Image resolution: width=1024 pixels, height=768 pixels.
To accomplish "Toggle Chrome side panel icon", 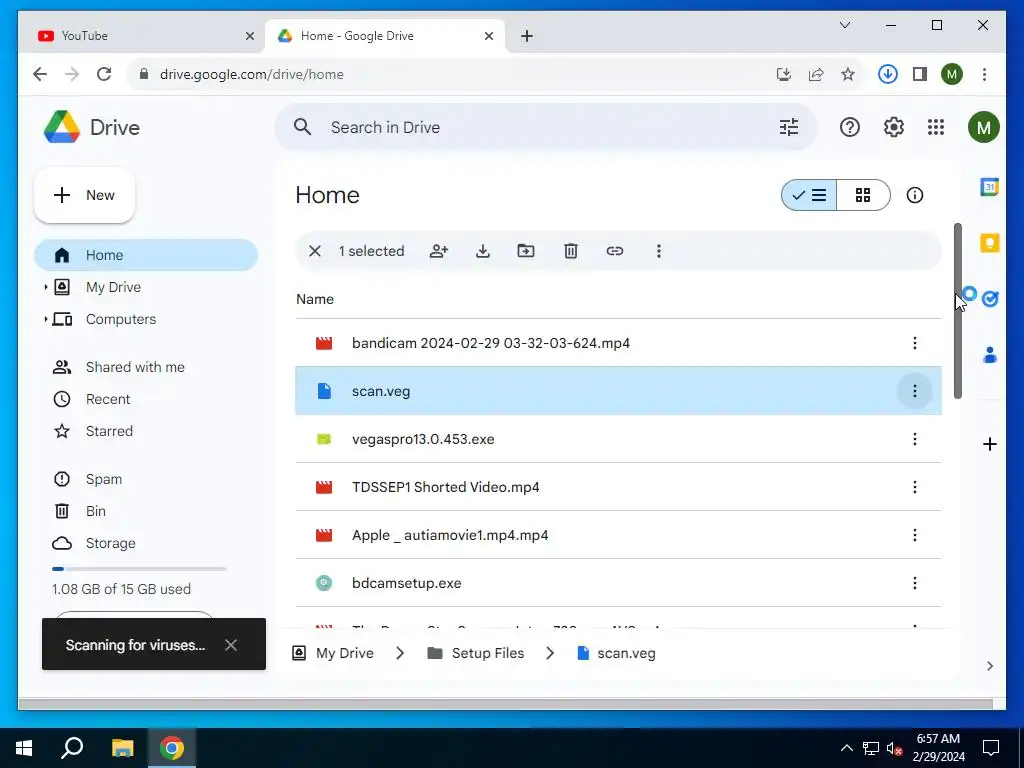I will [920, 74].
